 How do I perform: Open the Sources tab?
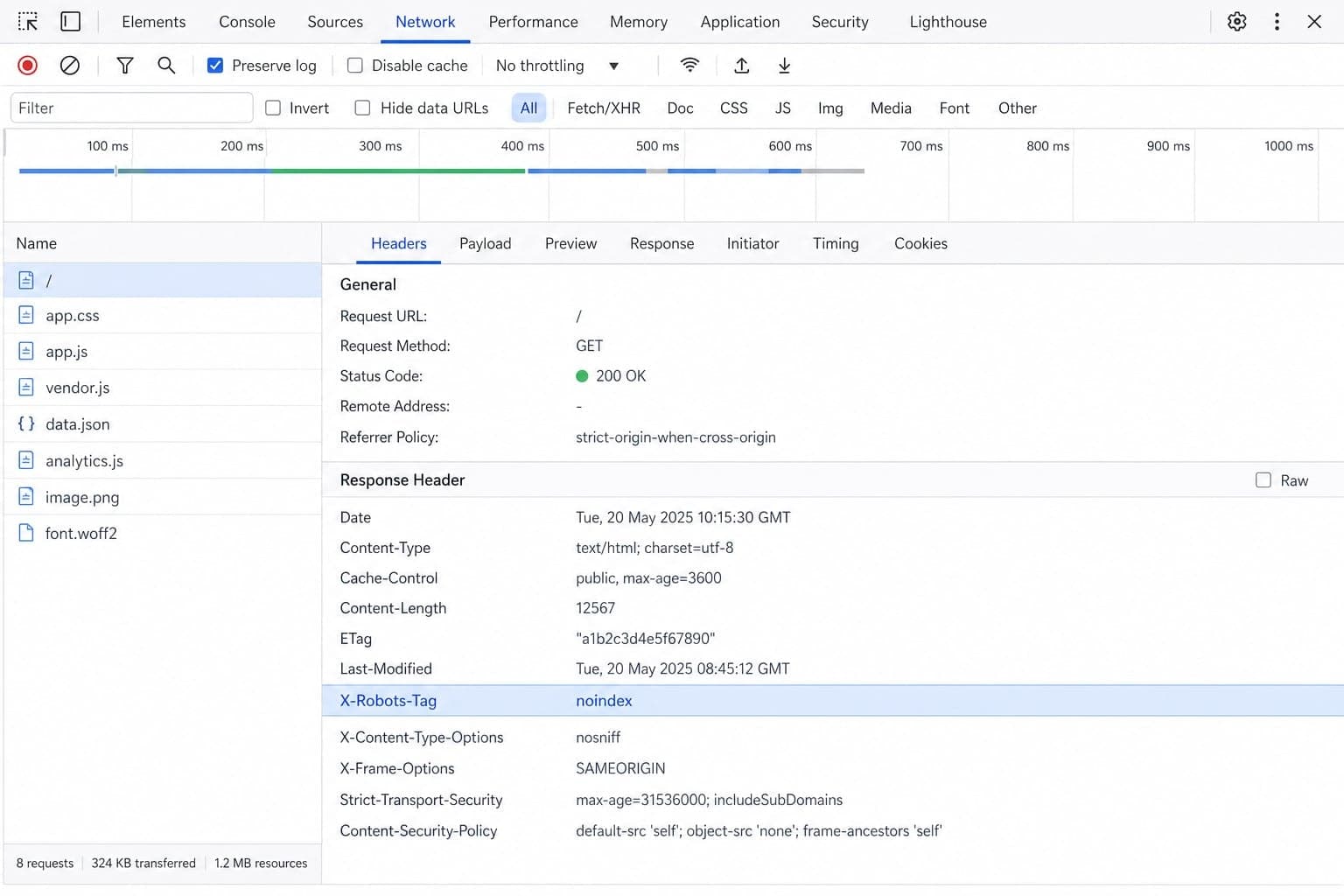(x=335, y=22)
